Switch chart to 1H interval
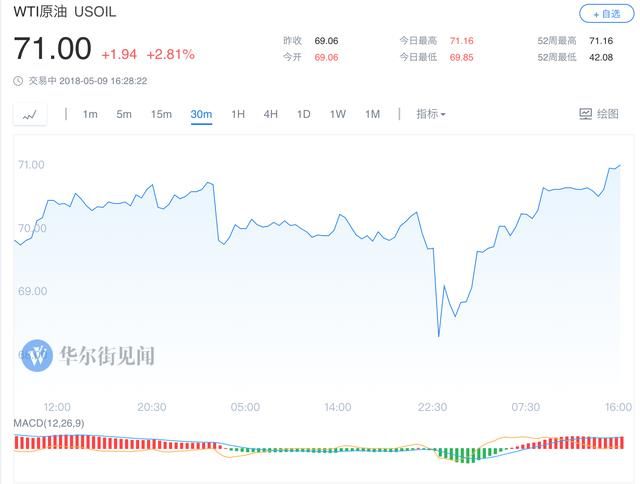 click(238, 114)
